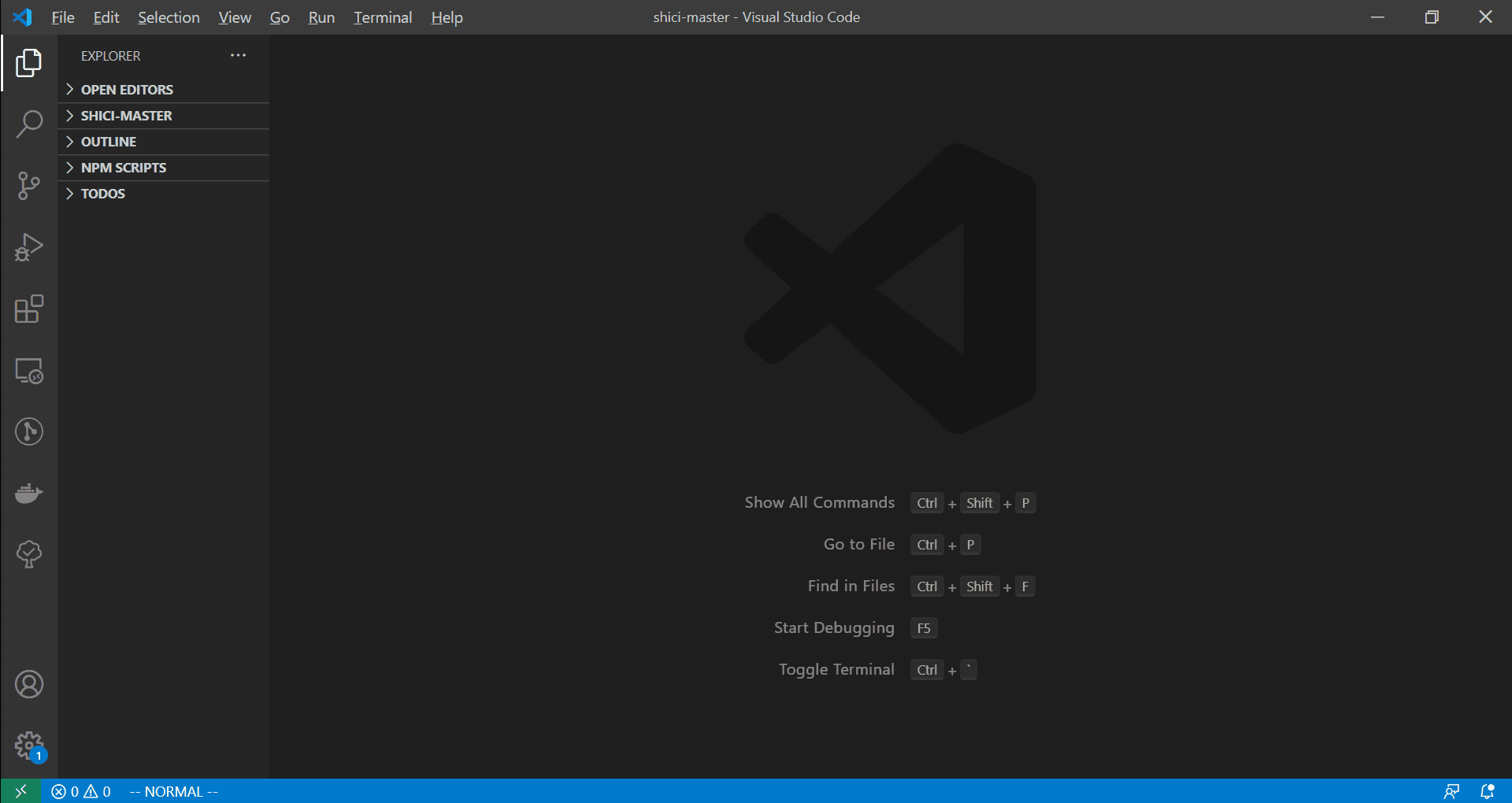Open the tree-shaped Todo Tree icon
Screen dimensions: 1512x803
pos(29,554)
